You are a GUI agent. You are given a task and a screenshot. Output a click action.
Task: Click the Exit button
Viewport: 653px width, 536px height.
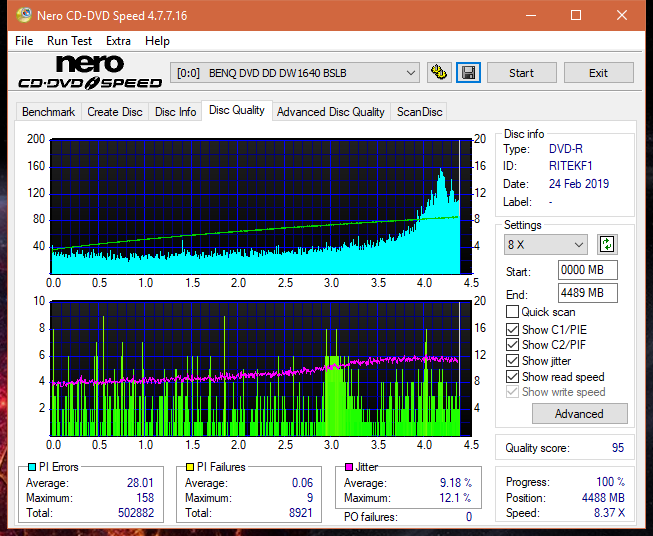[x=598, y=73]
